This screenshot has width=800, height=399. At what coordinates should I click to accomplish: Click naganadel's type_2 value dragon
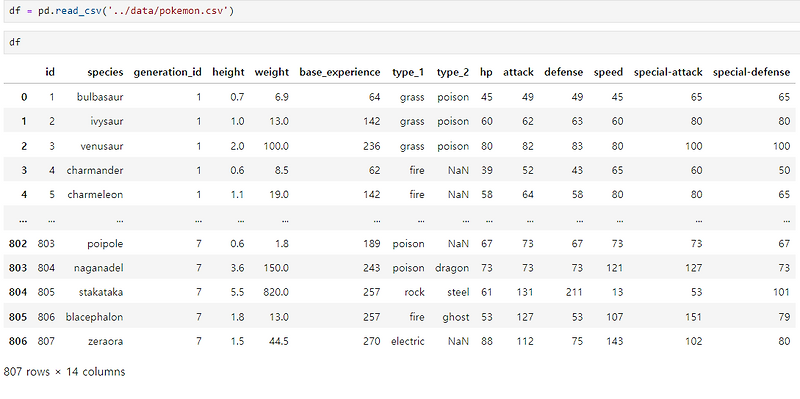[x=452, y=268]
